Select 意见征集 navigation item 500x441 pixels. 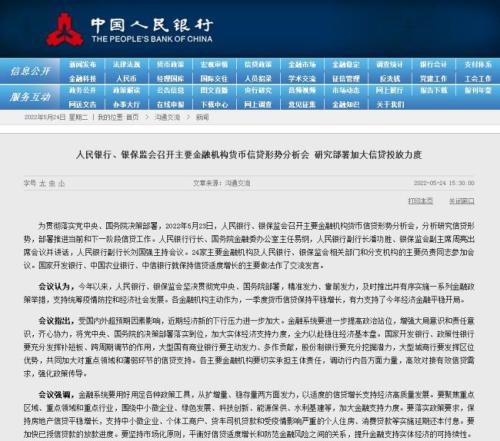pyautogui.click(x=302, y=105)
